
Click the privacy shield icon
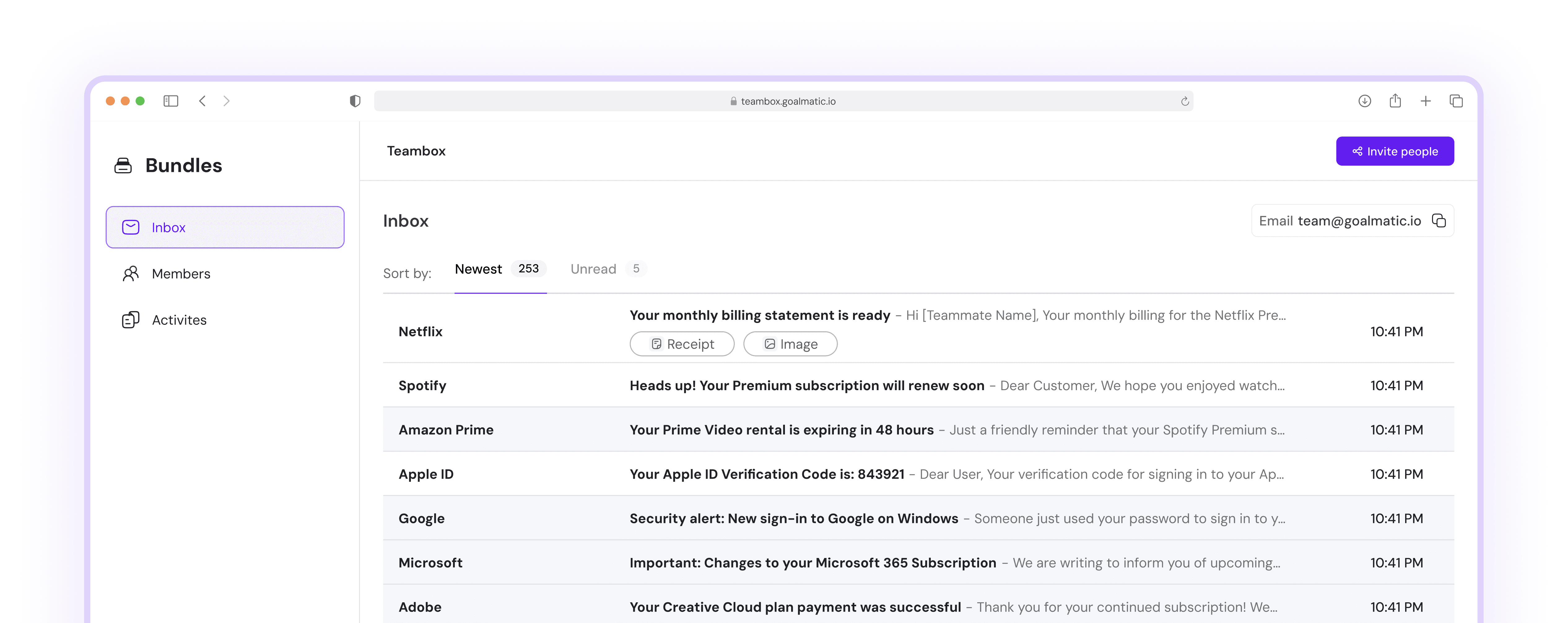355,101
